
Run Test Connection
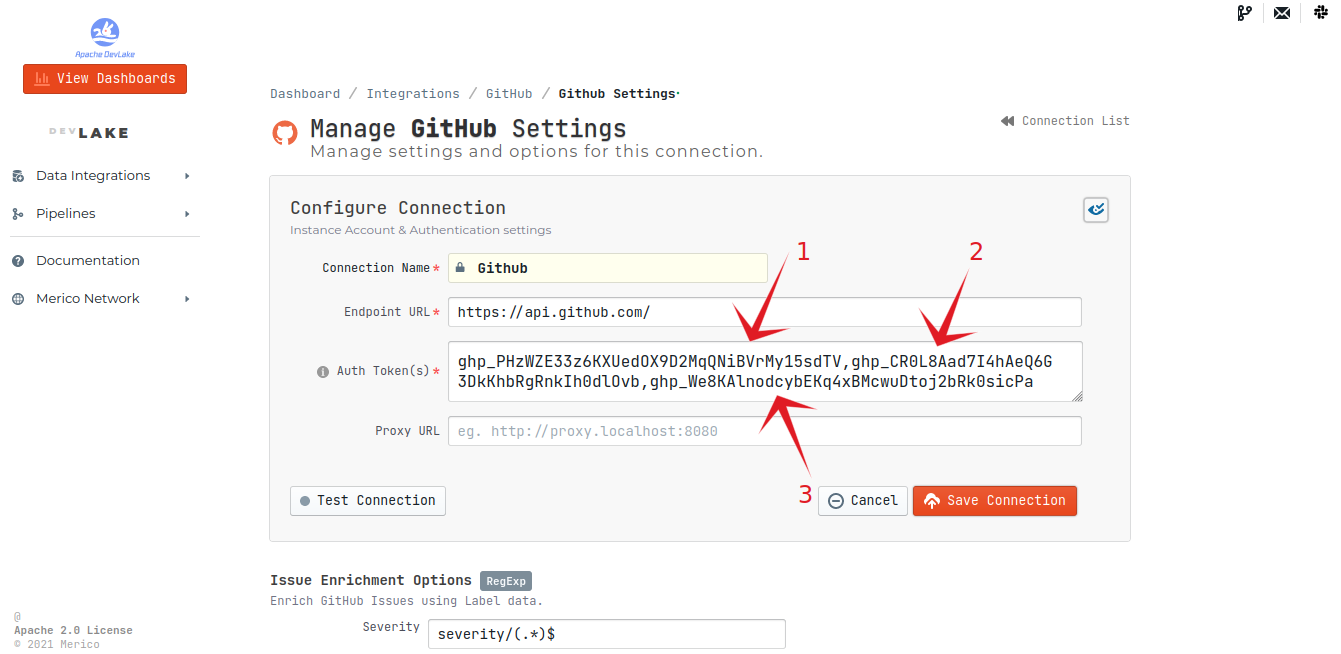pyautogui.click(x=368, y=501)
